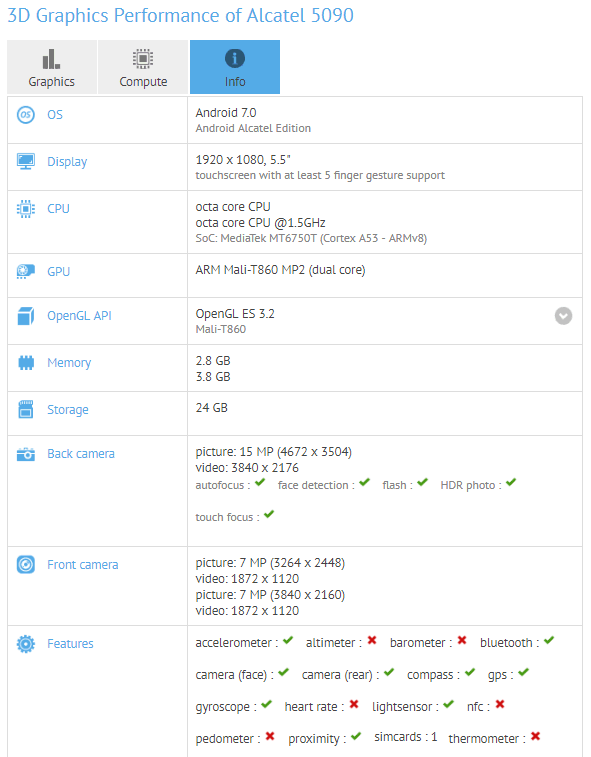Click the Front camera lens icon

(x=26, y=564)
